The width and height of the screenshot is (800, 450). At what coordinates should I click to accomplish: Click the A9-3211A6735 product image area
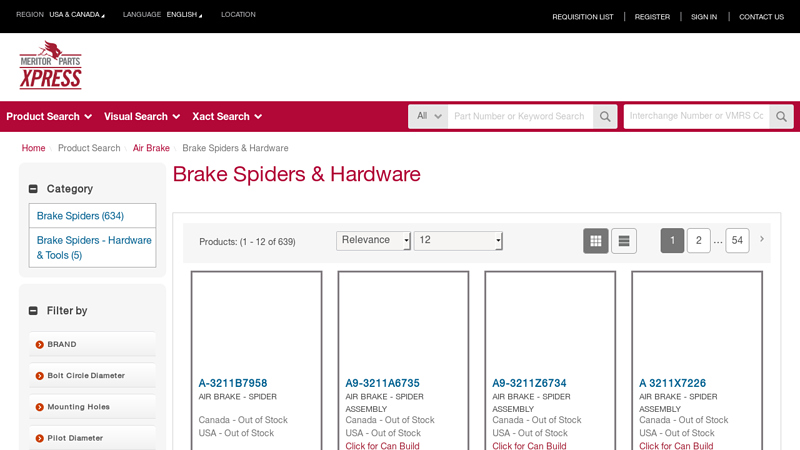click(x=403, y=322)
